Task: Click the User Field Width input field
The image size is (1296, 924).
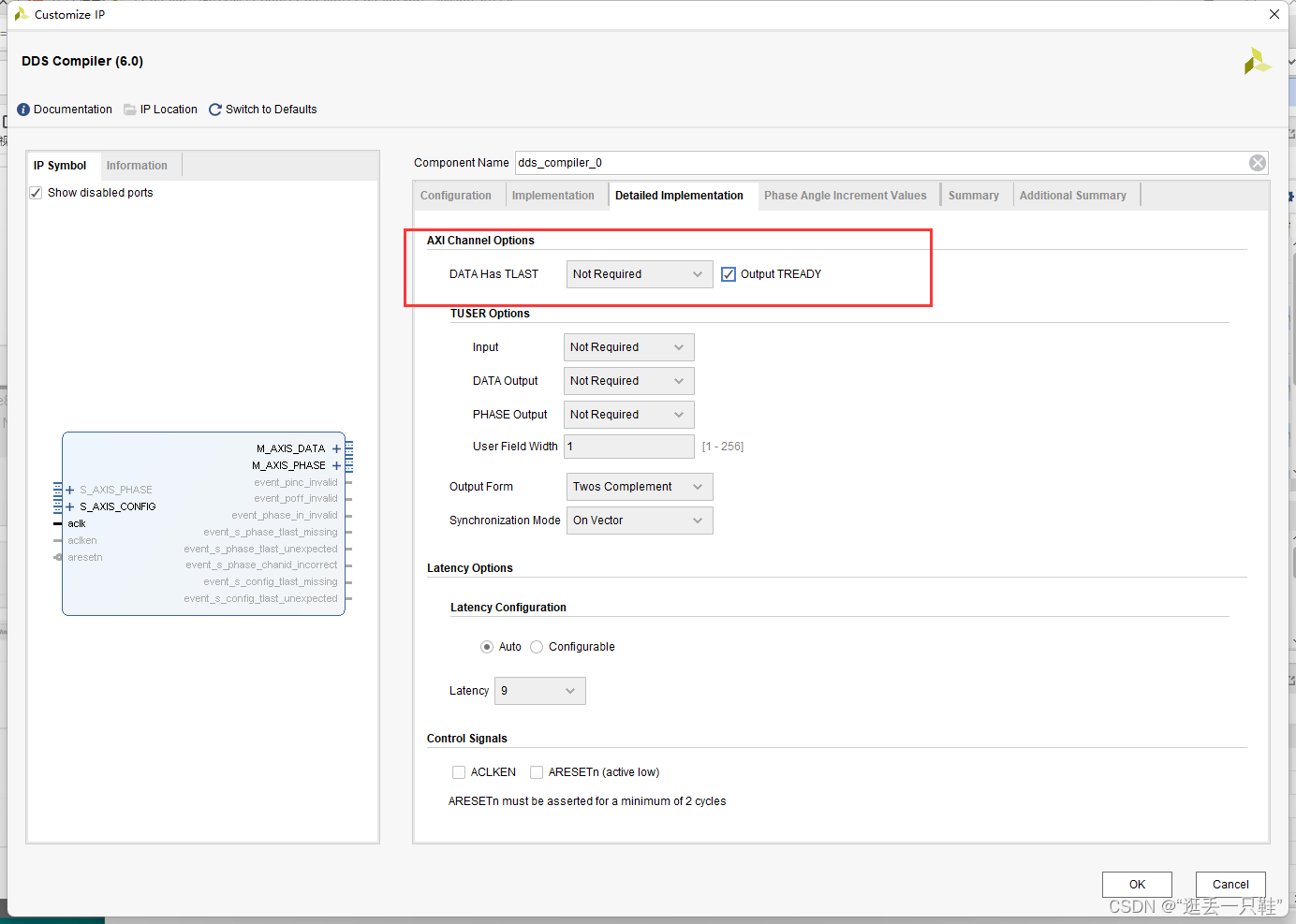Action: click(x=629, y=447)
